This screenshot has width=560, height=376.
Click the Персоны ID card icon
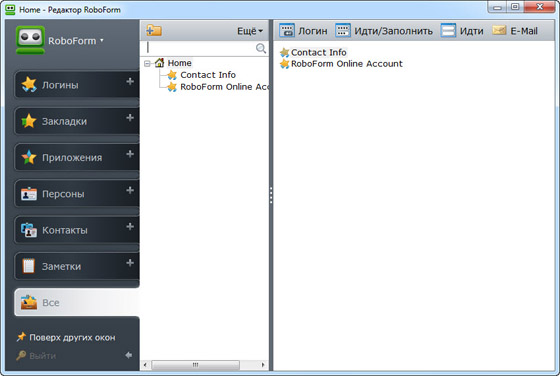coord(29,194)
